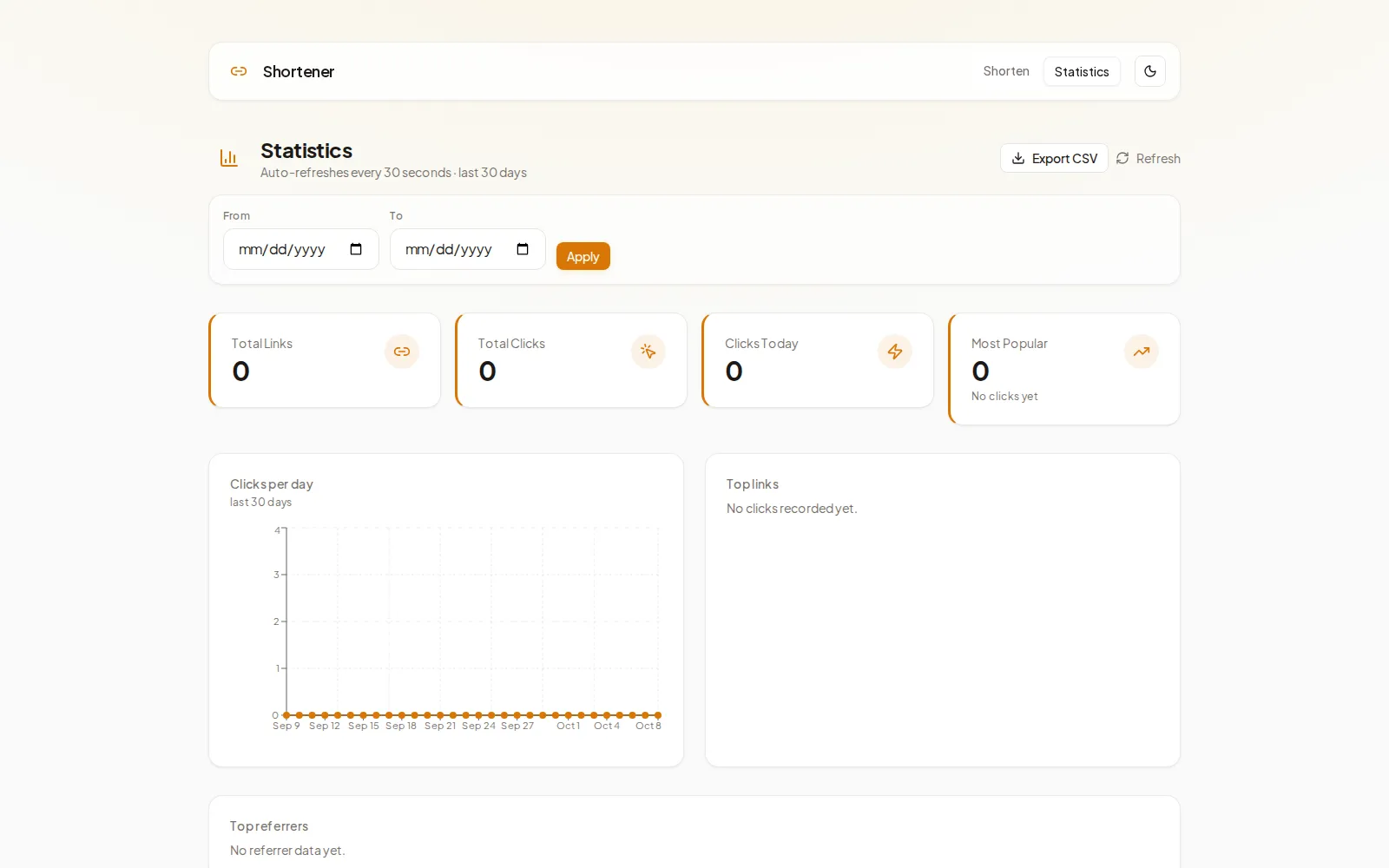Apply the selected date range
Screen dimensions: 1389x868
(x=583, y=256)
